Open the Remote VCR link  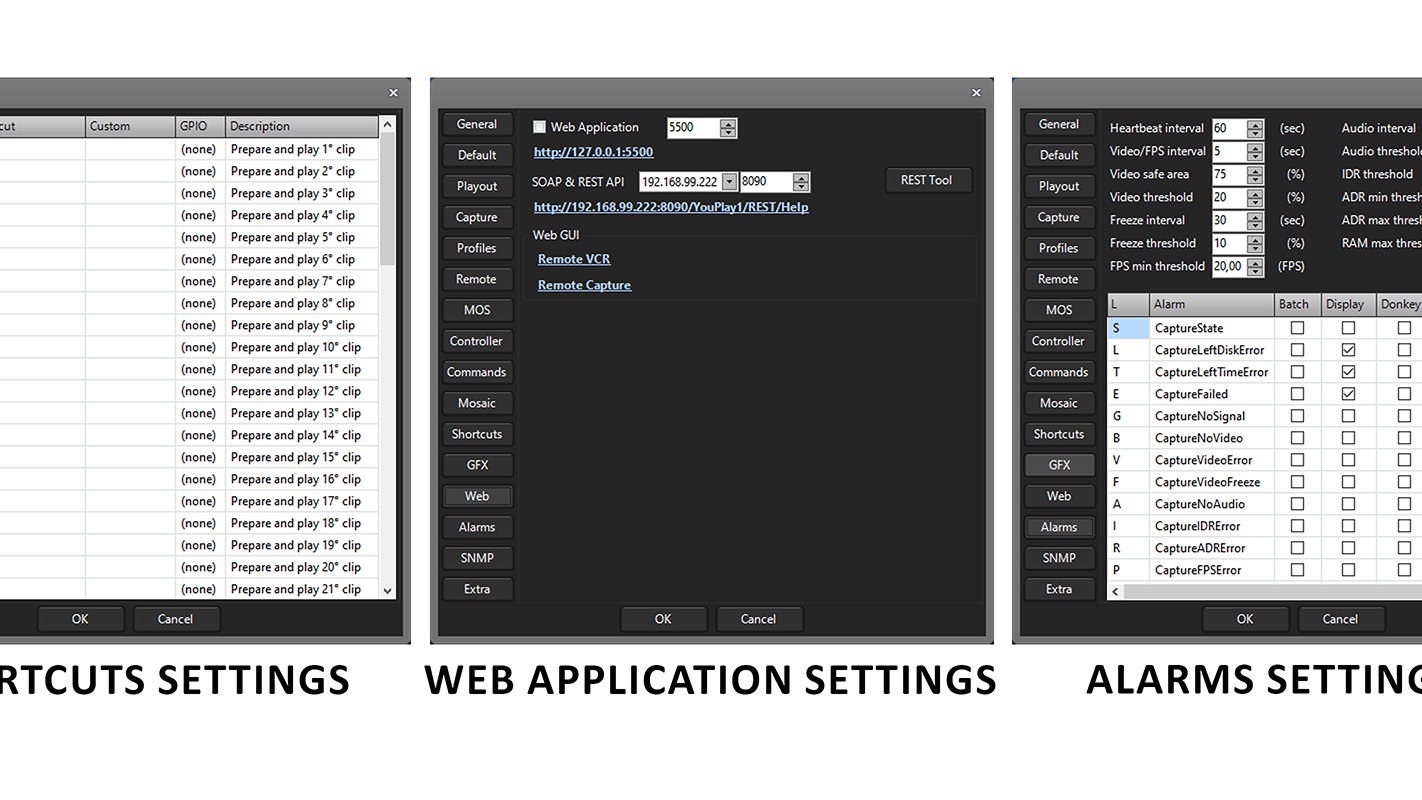click(x=574, y=259)
